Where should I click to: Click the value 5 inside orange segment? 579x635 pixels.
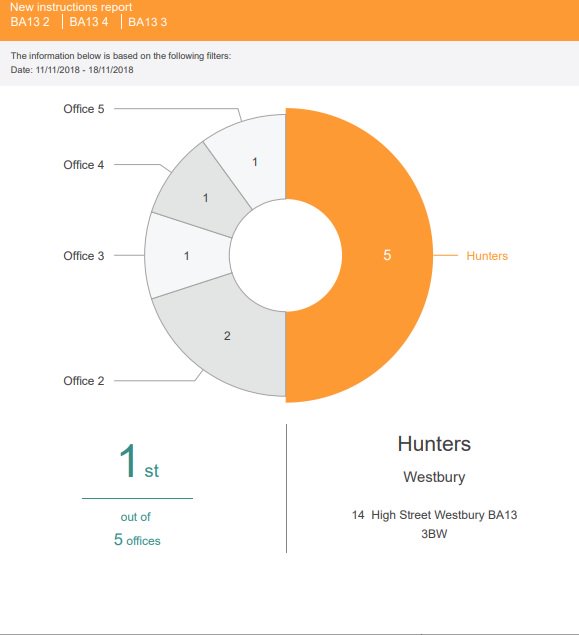coord(387,255)
